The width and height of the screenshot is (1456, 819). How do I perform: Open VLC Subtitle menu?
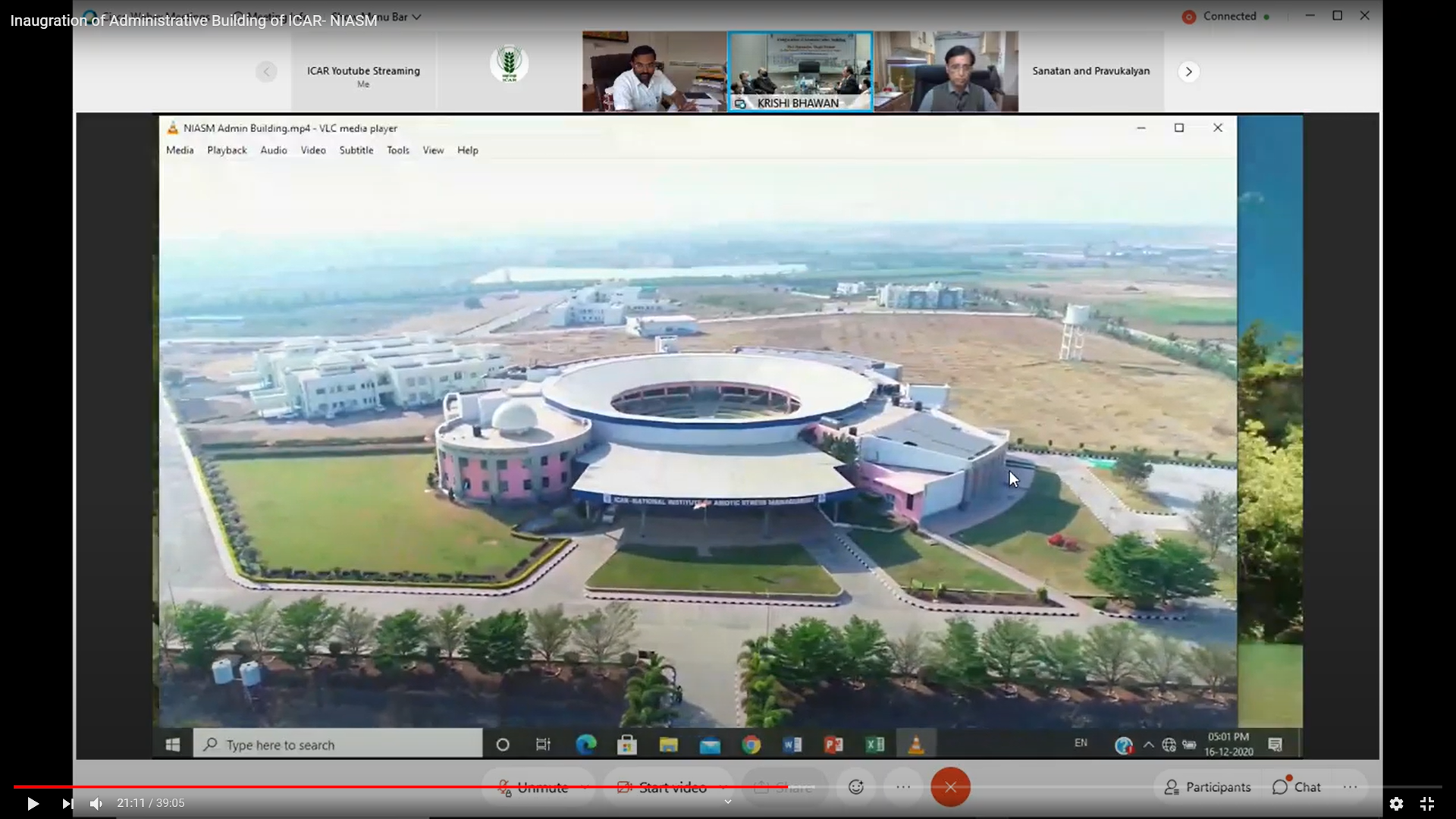point(356,150)
